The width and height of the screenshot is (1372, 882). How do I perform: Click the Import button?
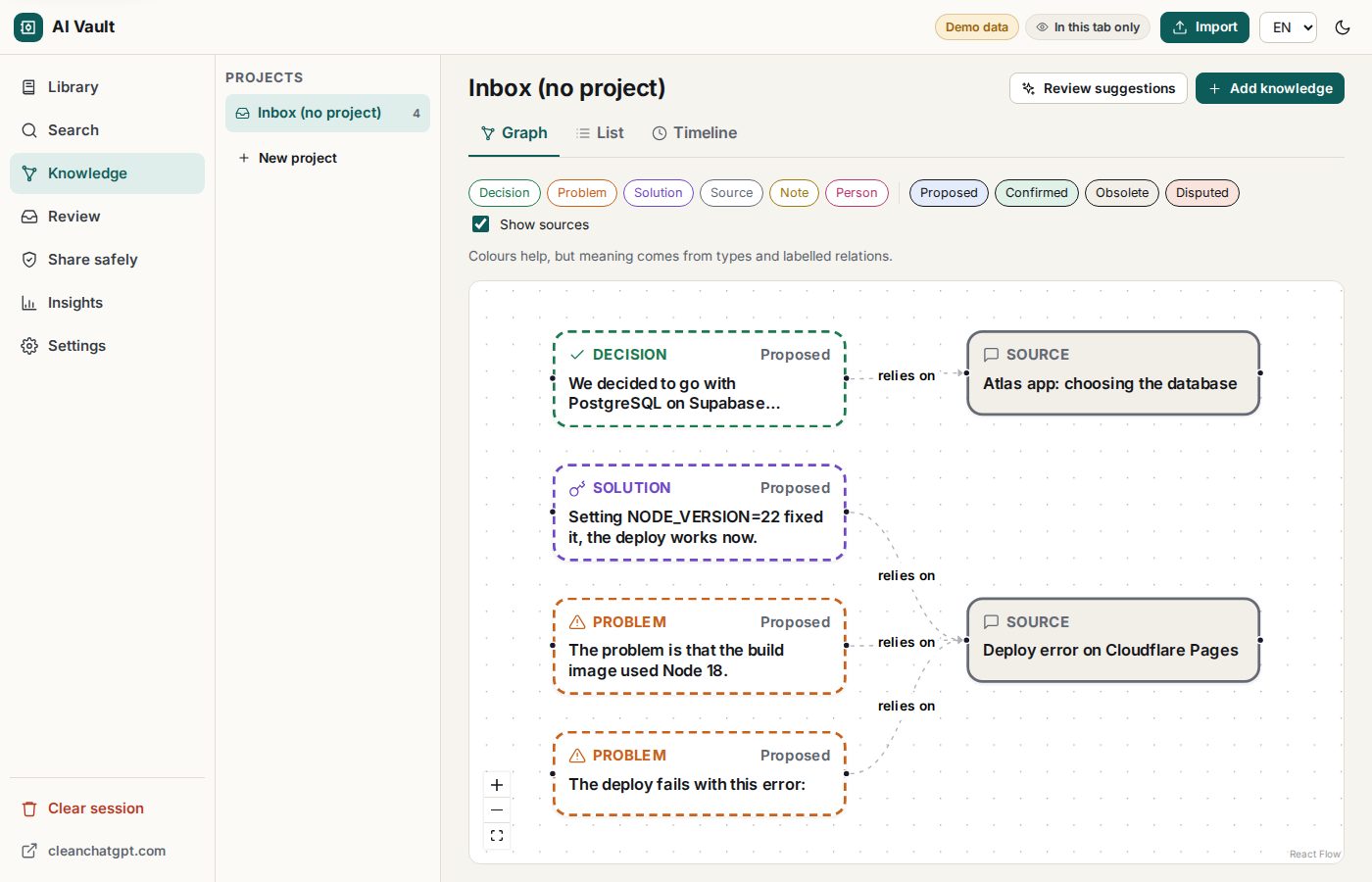coord(1204,27)
